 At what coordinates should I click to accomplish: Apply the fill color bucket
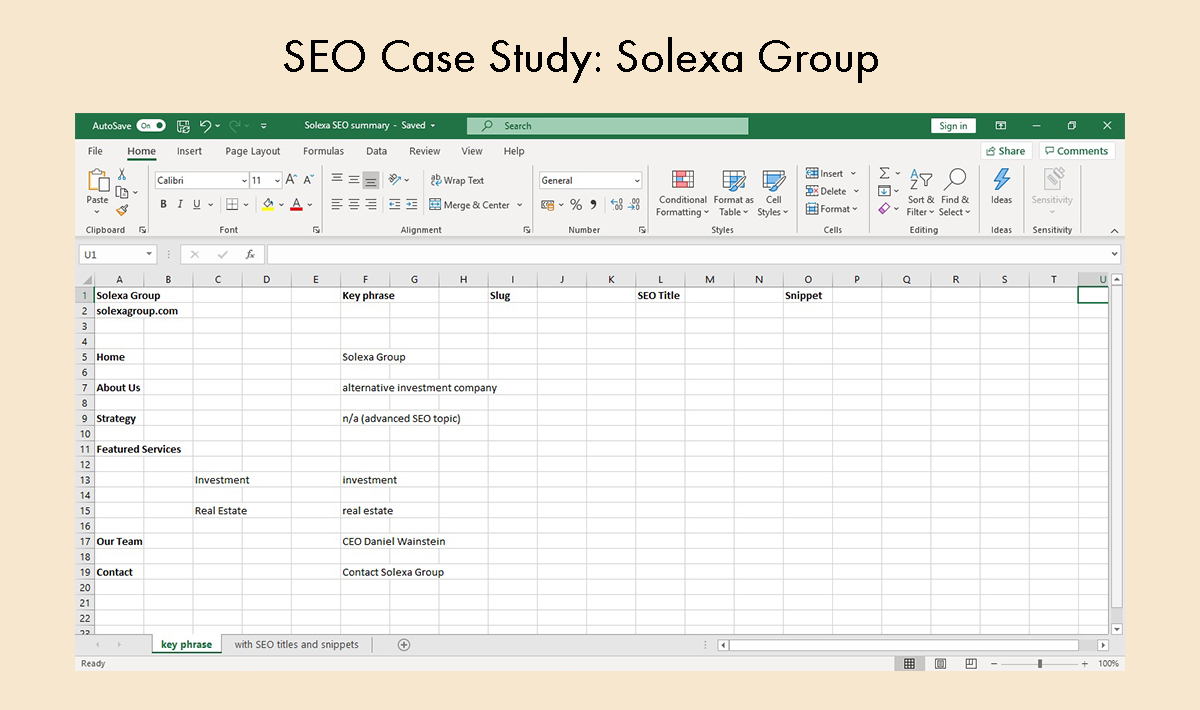click(267, 205)
